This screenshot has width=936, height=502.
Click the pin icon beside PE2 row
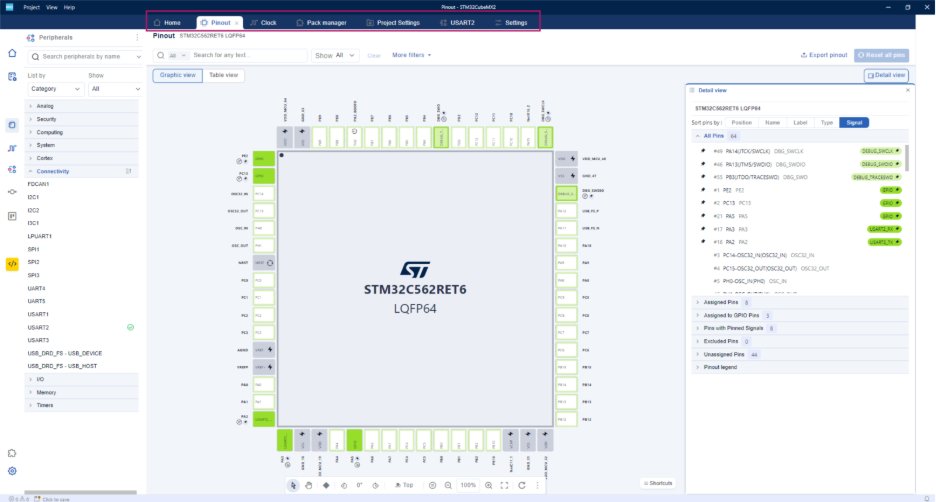(703, 190)
